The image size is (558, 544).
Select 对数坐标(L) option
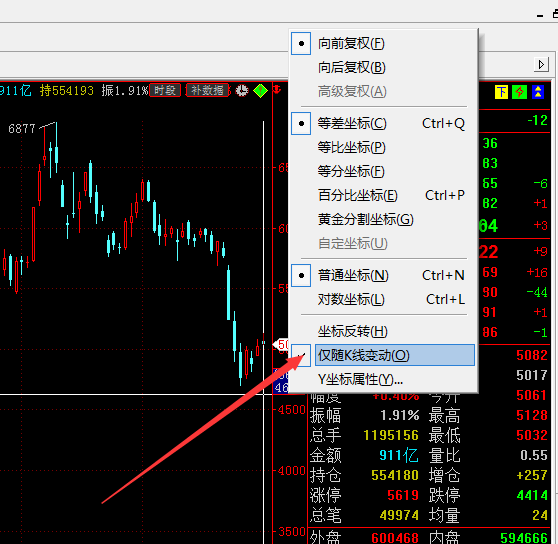[x=383, y=300]
